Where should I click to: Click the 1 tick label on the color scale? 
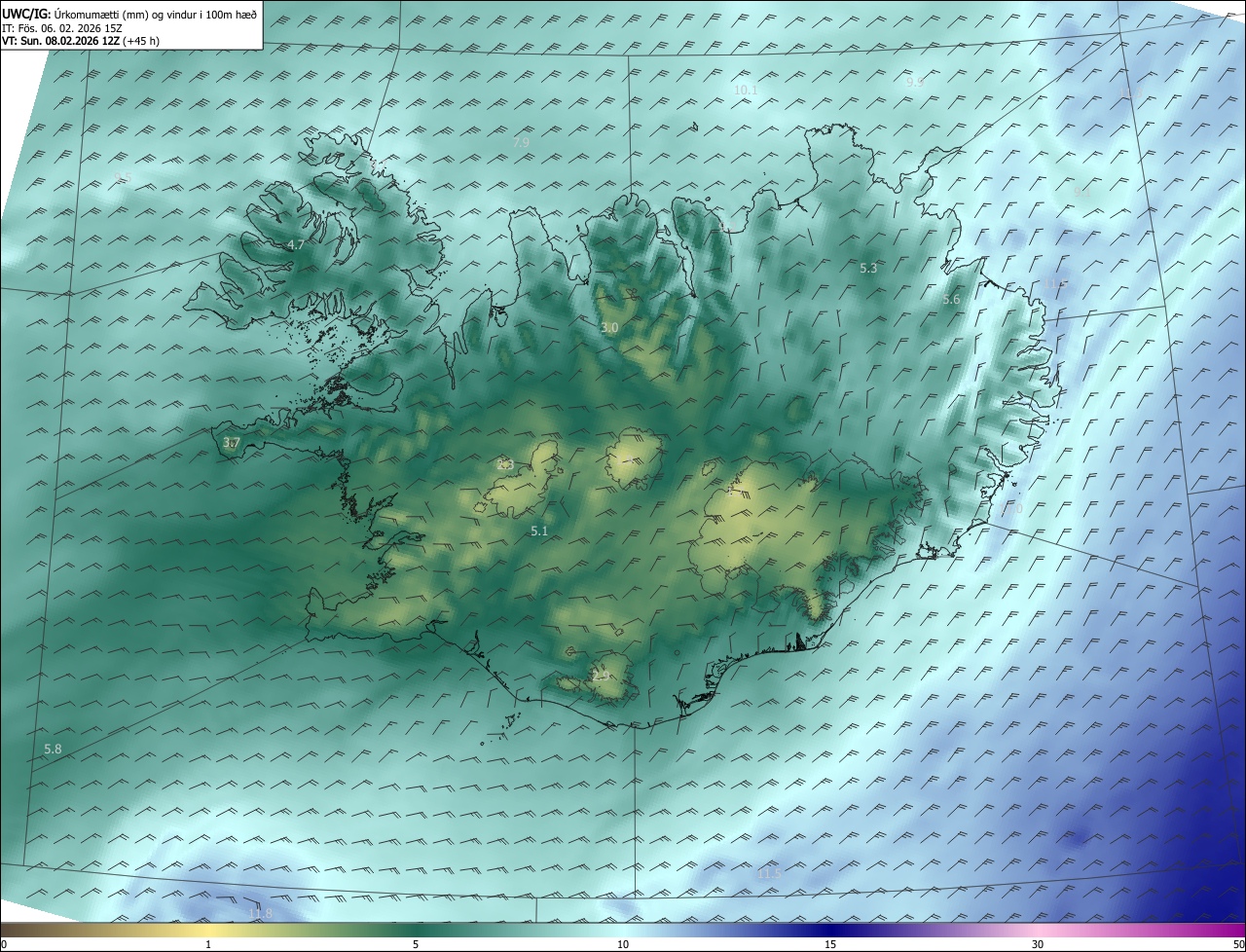tap(208, 944)
